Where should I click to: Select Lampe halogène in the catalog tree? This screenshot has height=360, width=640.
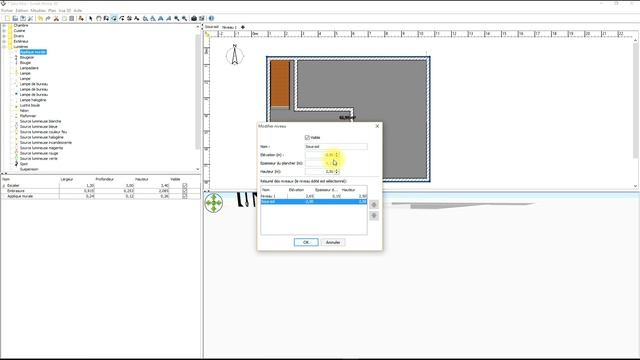[x=33, y=100]
